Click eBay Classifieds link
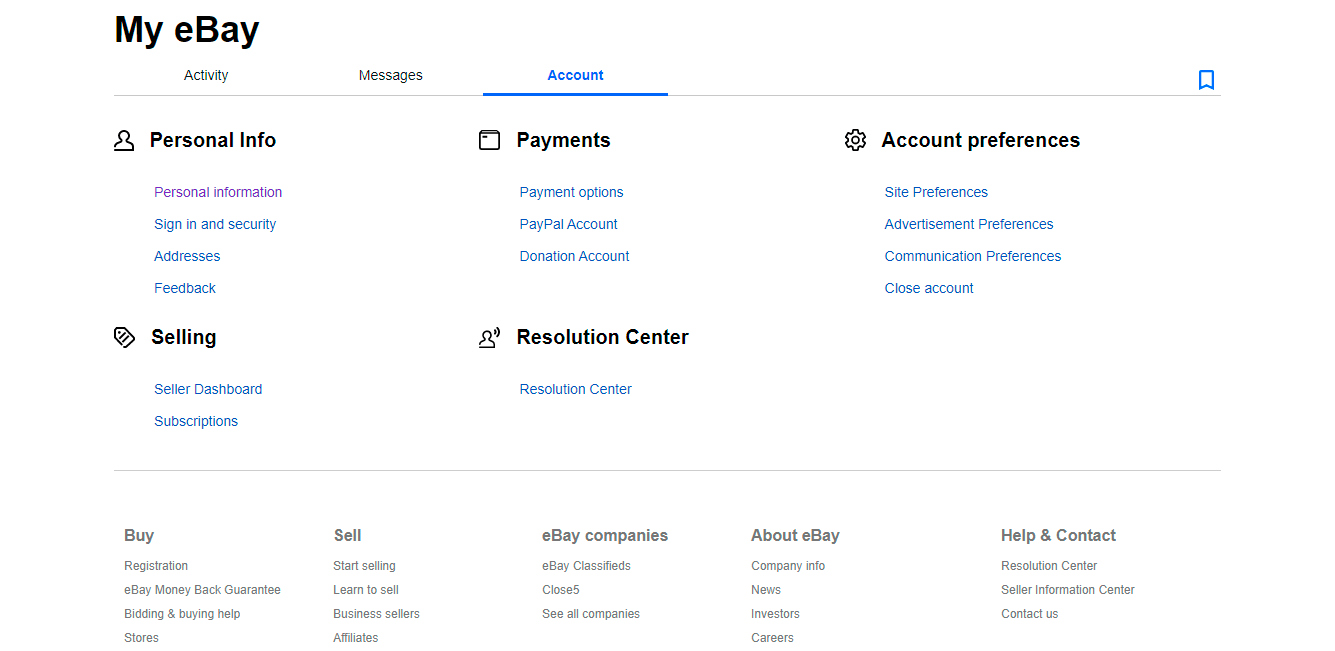 [586, 566]
